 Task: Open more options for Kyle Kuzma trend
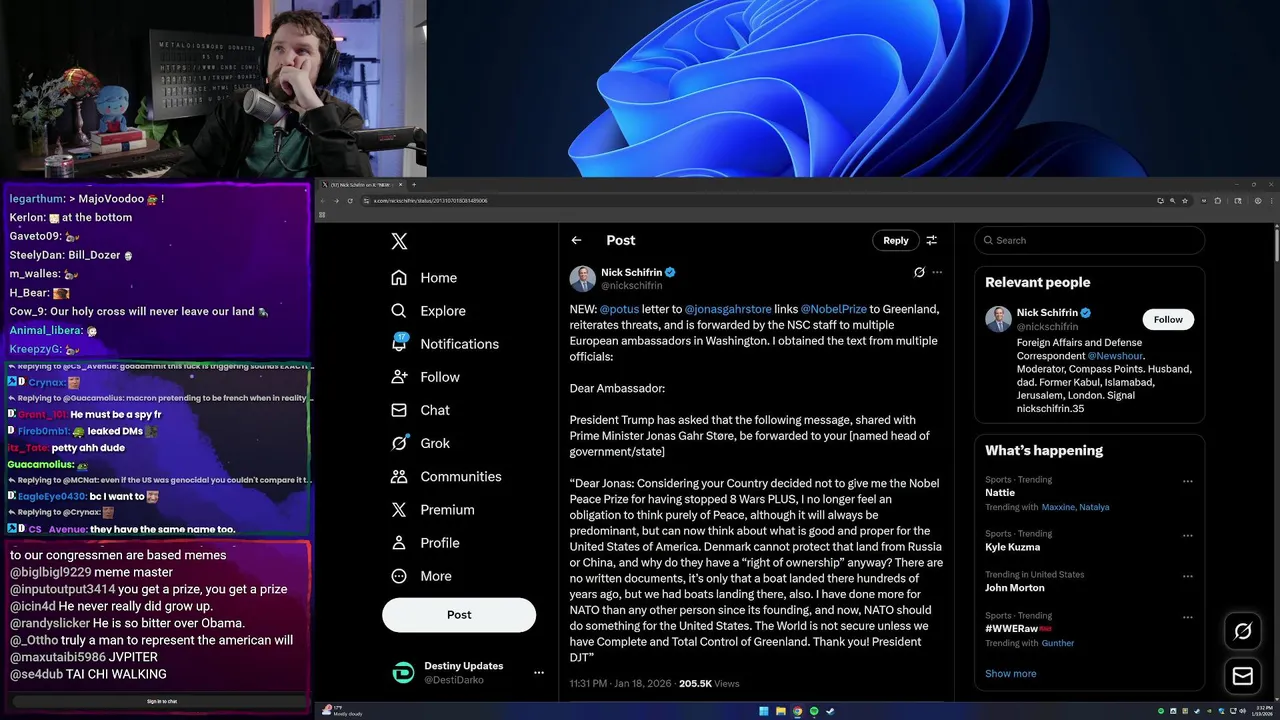(x=1188, y=535)
